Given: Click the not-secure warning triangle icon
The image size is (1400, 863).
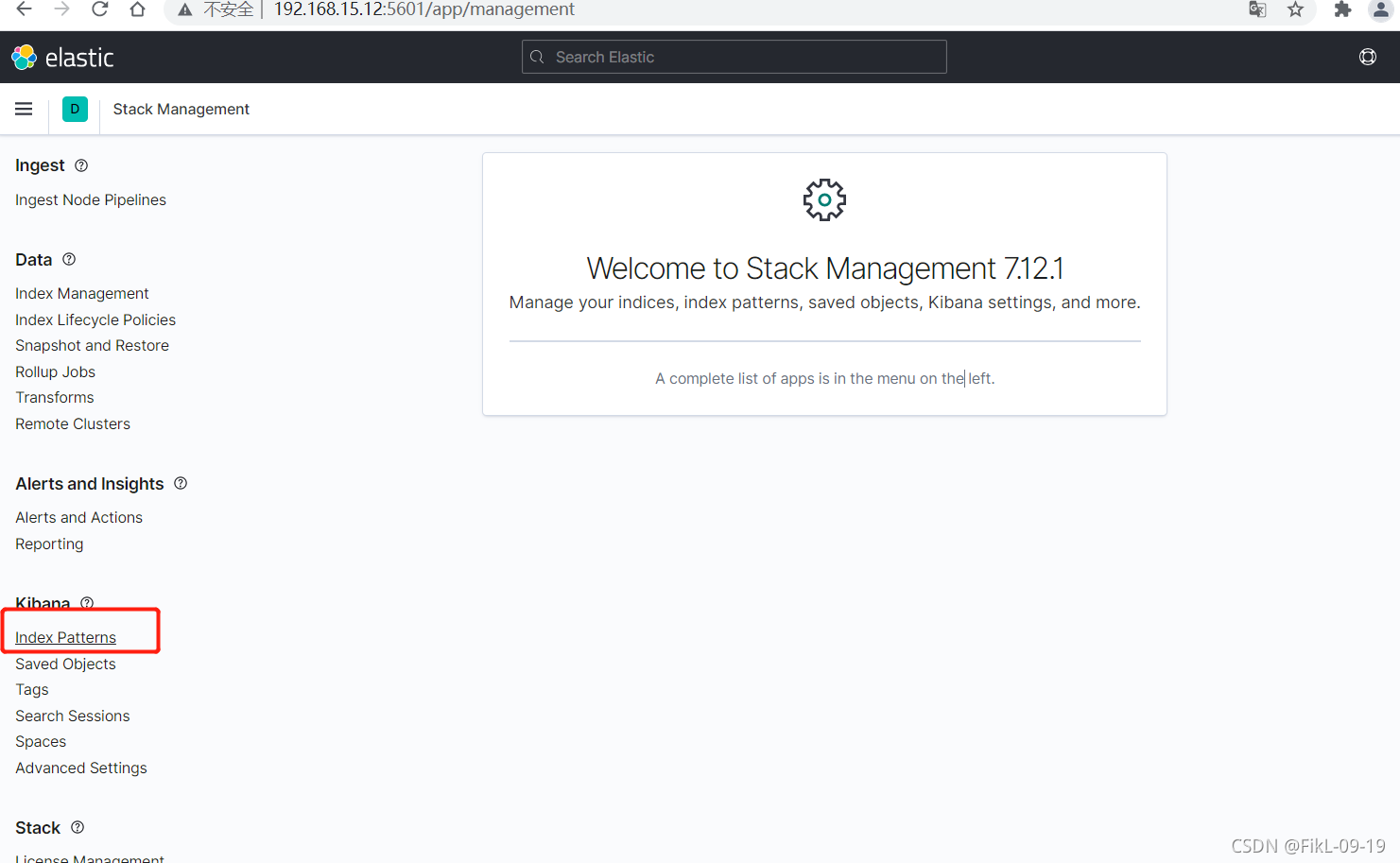Looking at the screenshot, I should click(x=184, y=9).
